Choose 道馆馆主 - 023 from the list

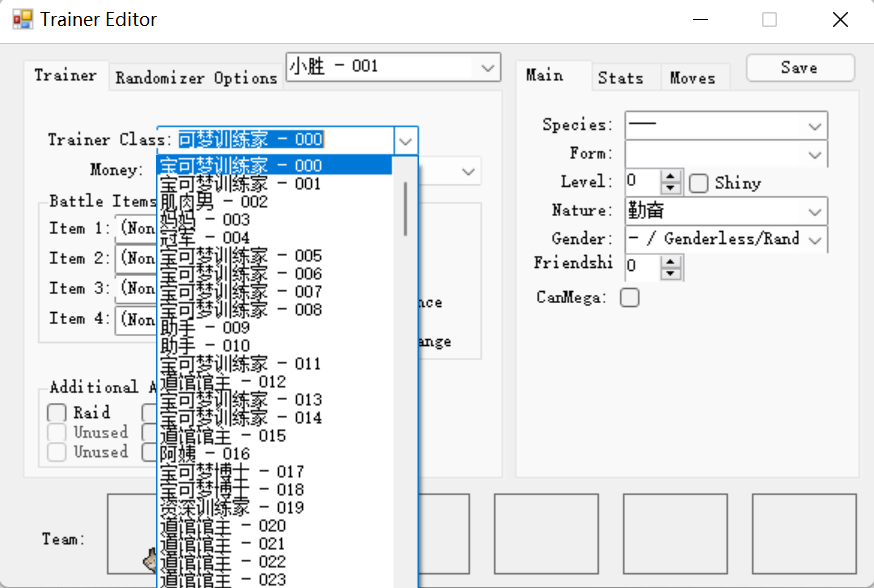[275, 580]
